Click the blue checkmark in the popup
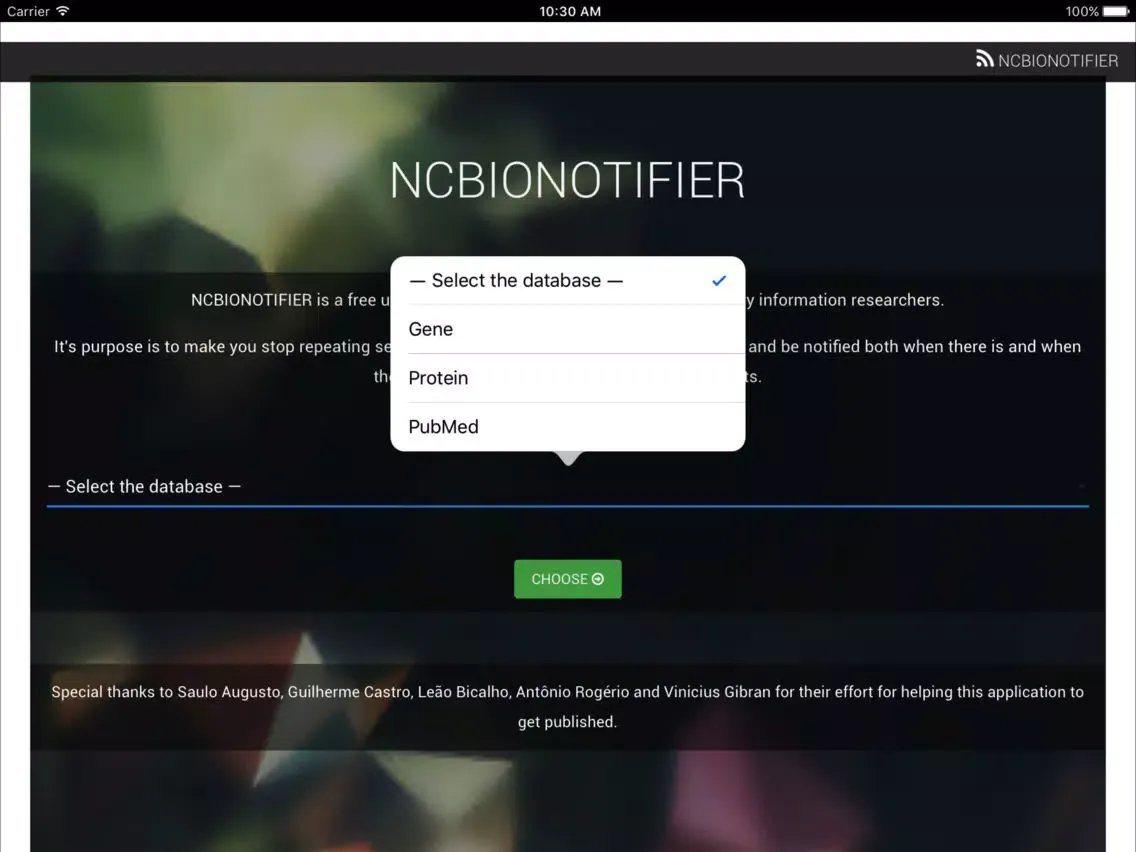Viewport: 1136px width, 852px height. (719, 280)
